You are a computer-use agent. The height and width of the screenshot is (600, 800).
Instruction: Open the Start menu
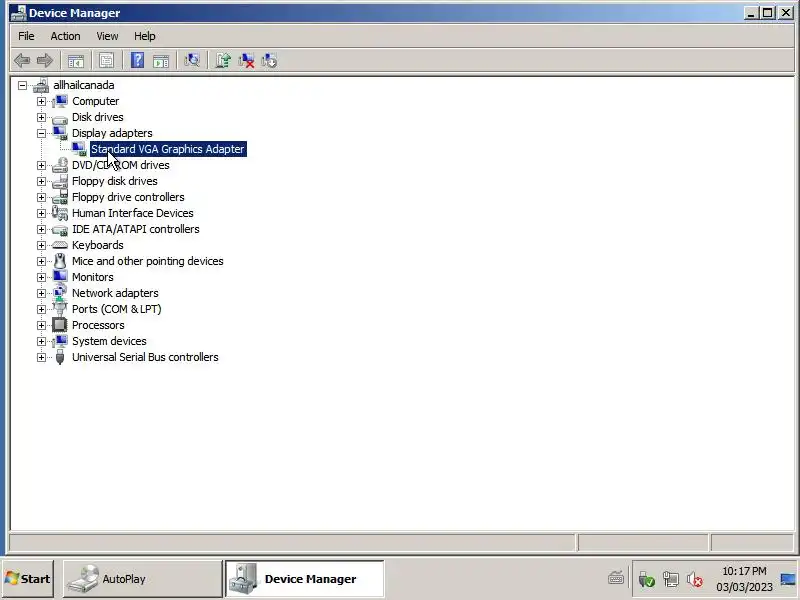(x=28, y=579)
